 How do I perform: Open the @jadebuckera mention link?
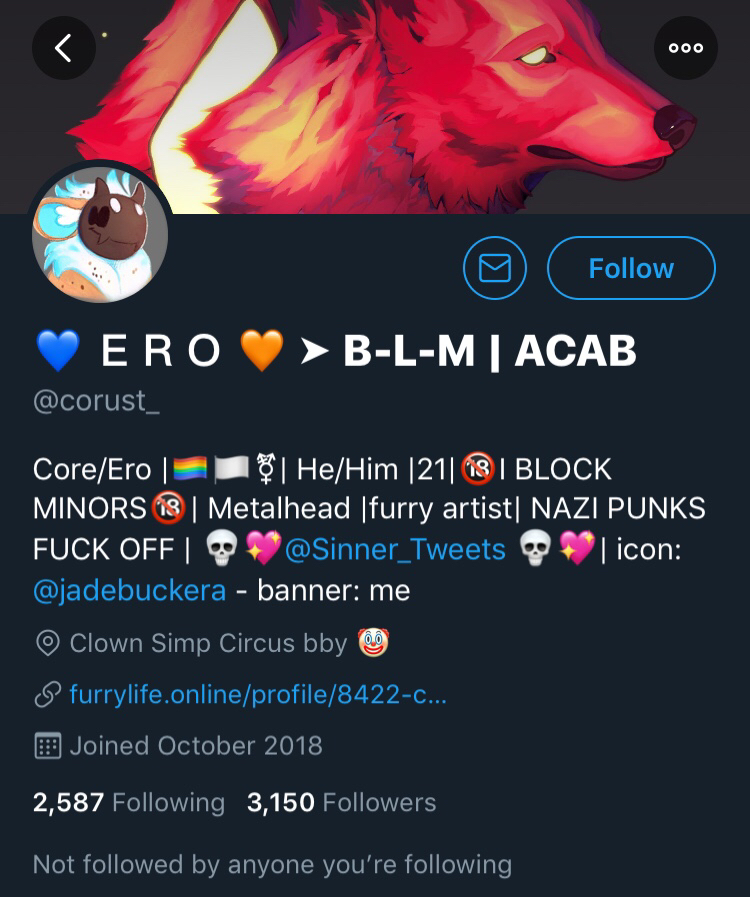pos(129,590)
